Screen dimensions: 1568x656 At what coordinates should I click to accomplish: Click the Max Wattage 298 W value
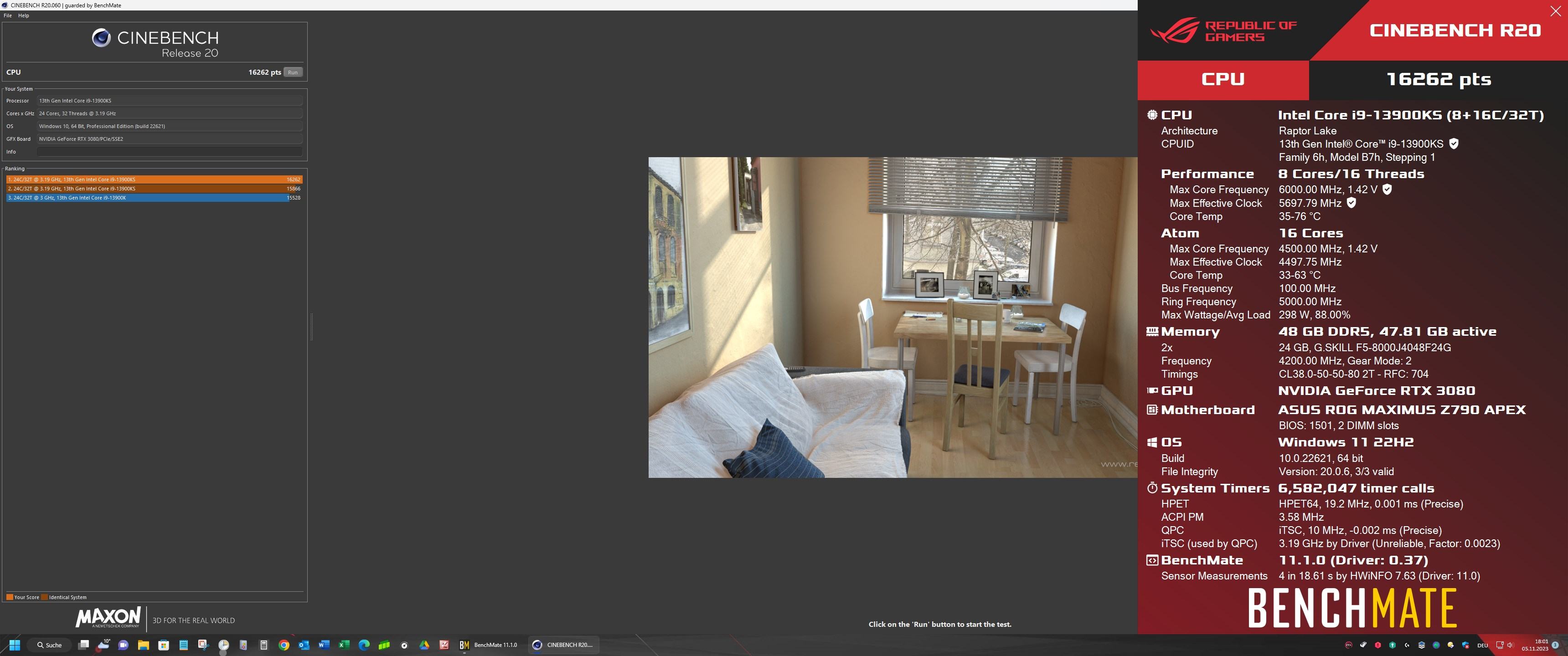click(1314, 315)
